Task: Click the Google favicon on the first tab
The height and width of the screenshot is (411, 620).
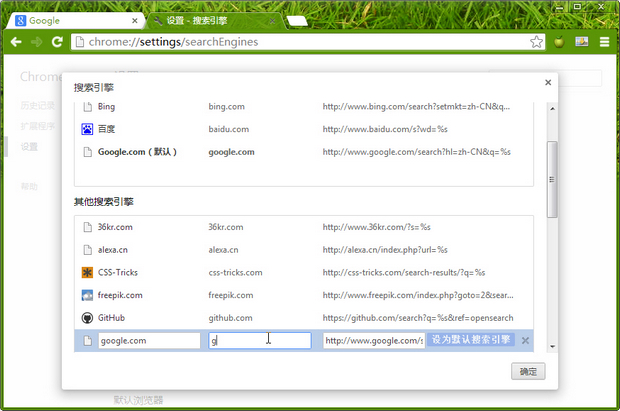Action: tap(21, 21)
